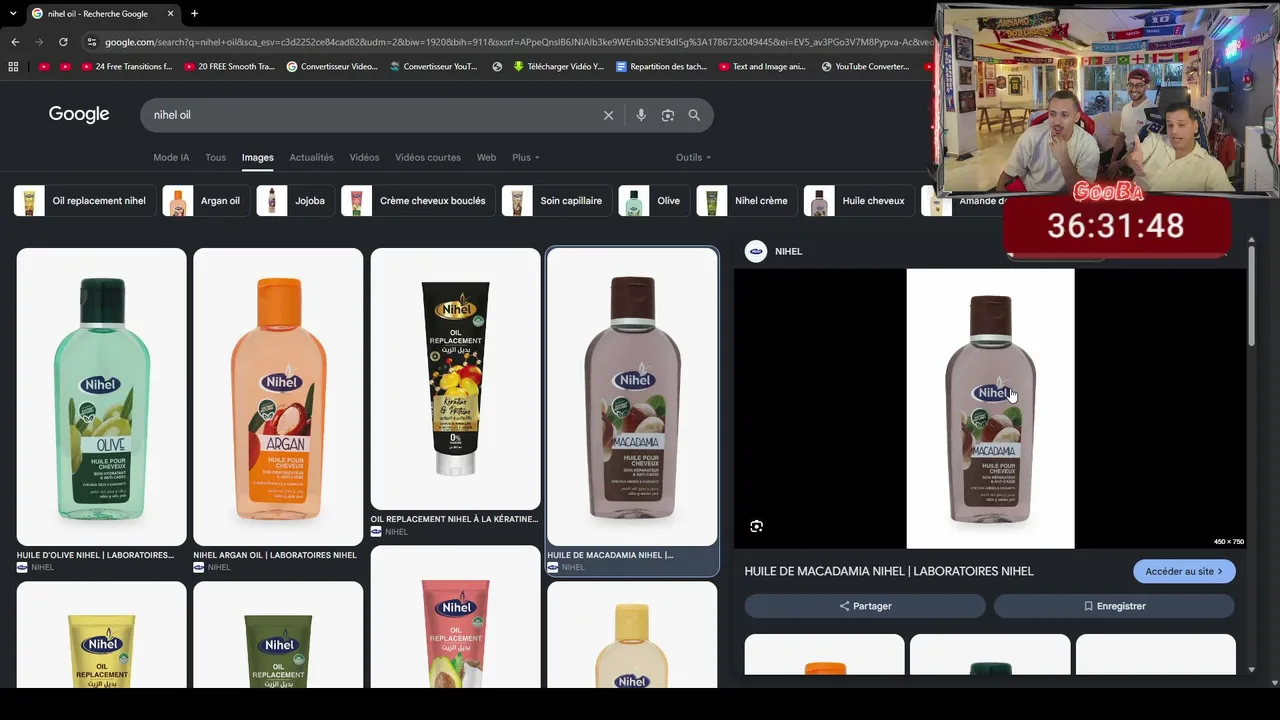Open 'HUILE D'OLIVE NIHEL | LABORATOIRES...' title
This screenshot has width=1280, height=720.
(x=95, y=555)
